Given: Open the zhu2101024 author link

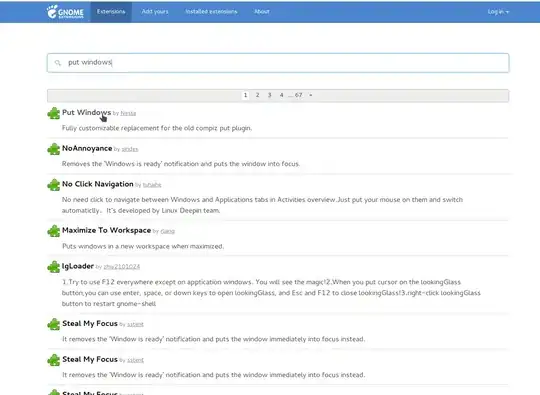Looking at the screenshot, I should [122, 267].
